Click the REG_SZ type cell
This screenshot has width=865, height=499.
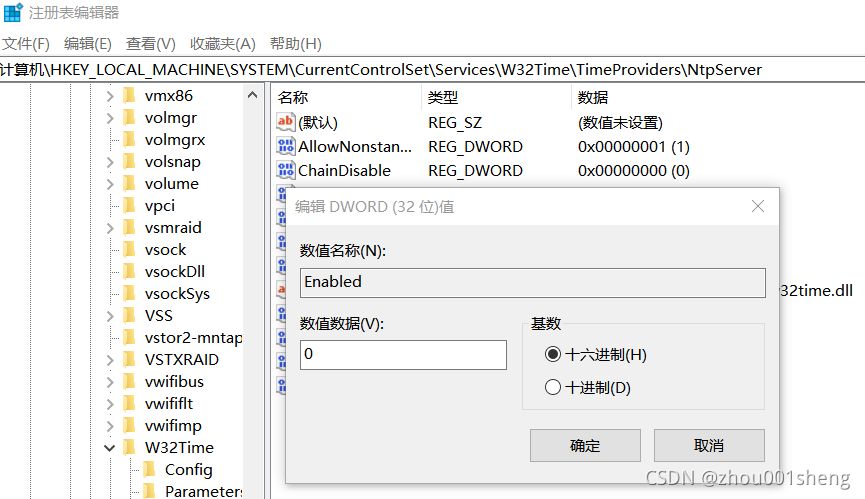455,122
